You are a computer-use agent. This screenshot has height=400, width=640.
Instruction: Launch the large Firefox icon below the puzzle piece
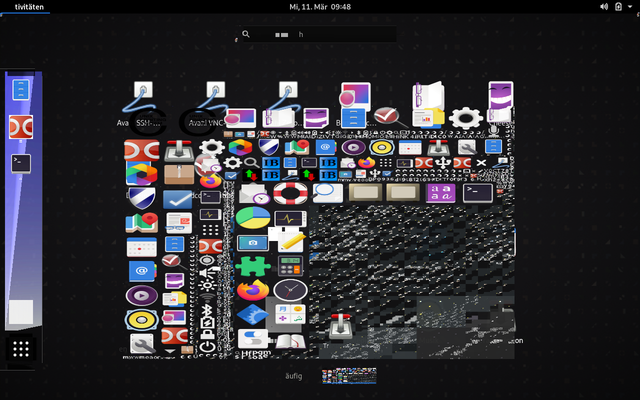tap(253, 290)
